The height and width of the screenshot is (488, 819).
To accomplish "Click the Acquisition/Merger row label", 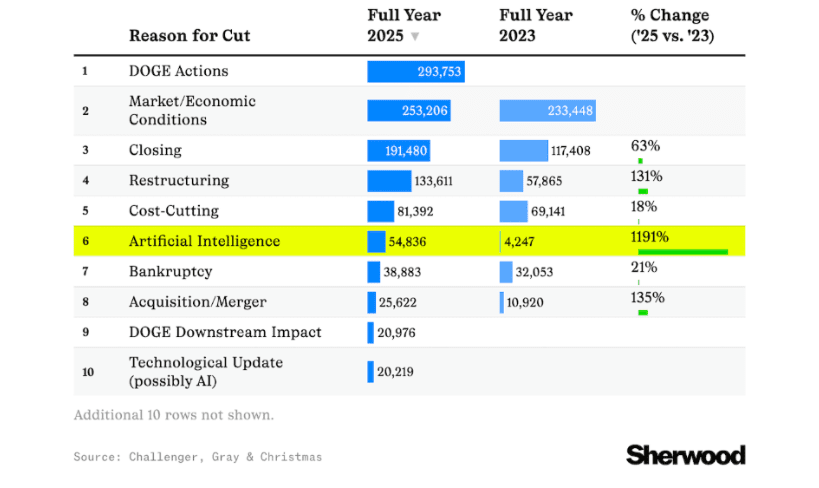I will [x=197, y=301].
